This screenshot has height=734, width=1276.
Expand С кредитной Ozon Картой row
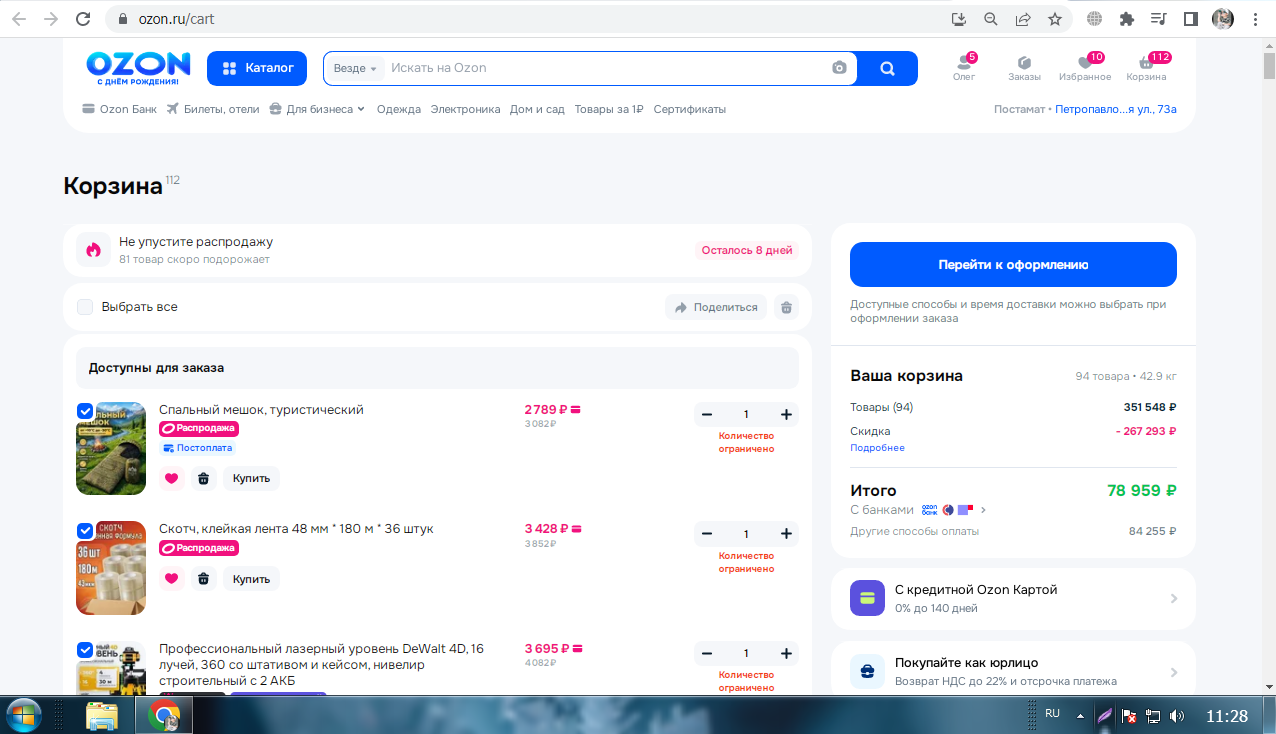1013,598
